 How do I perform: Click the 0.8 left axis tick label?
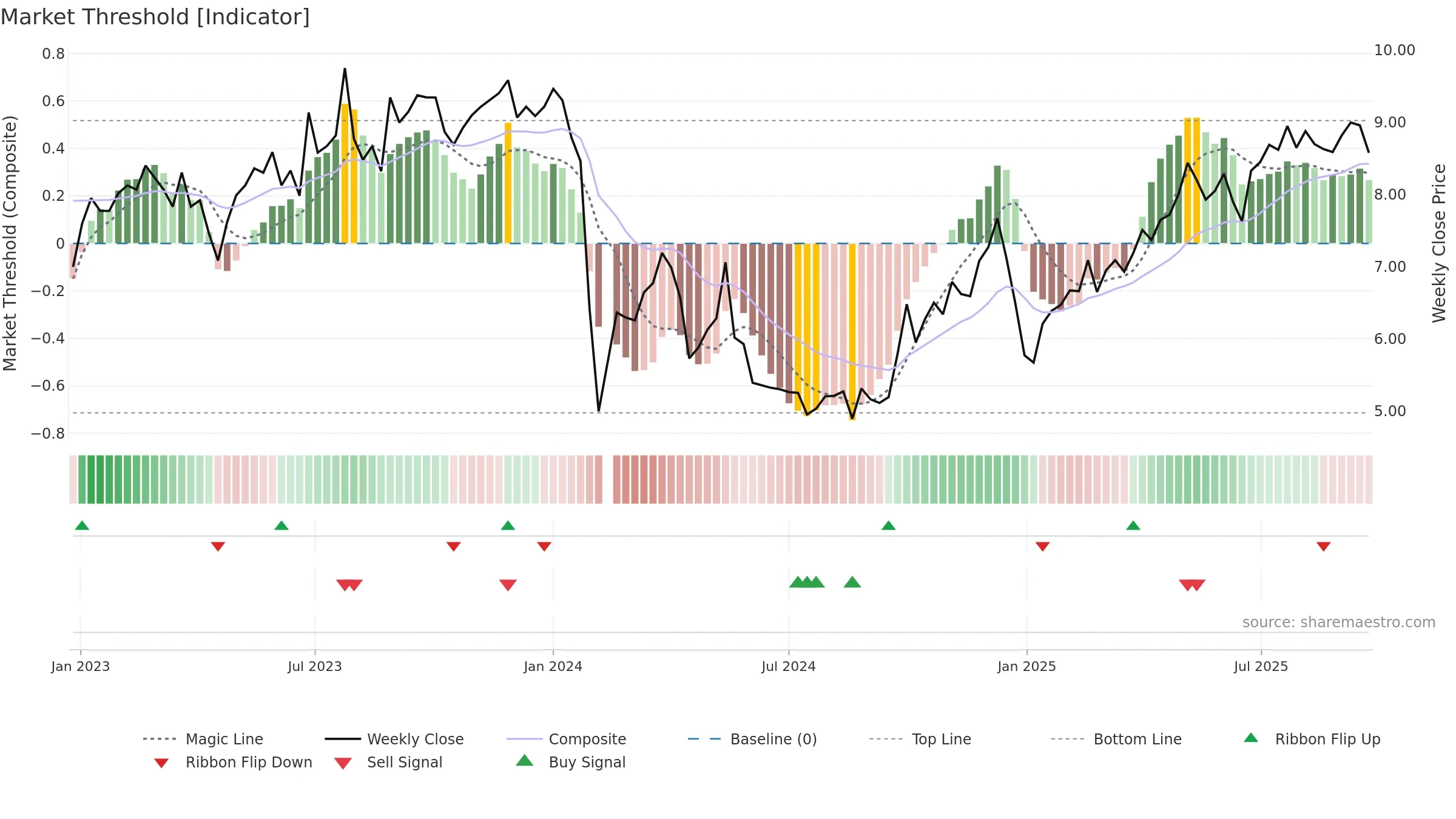[x=53, y=54]
